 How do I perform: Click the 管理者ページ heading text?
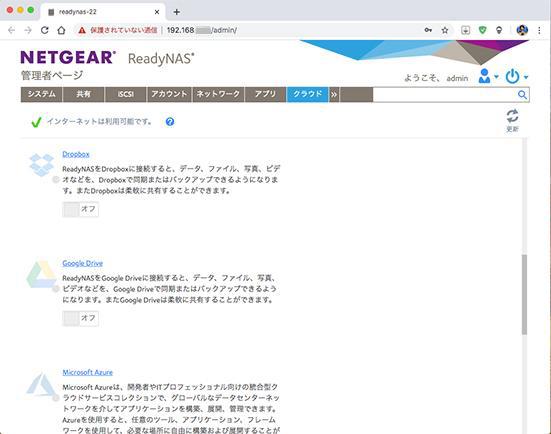tap(52, 75)
